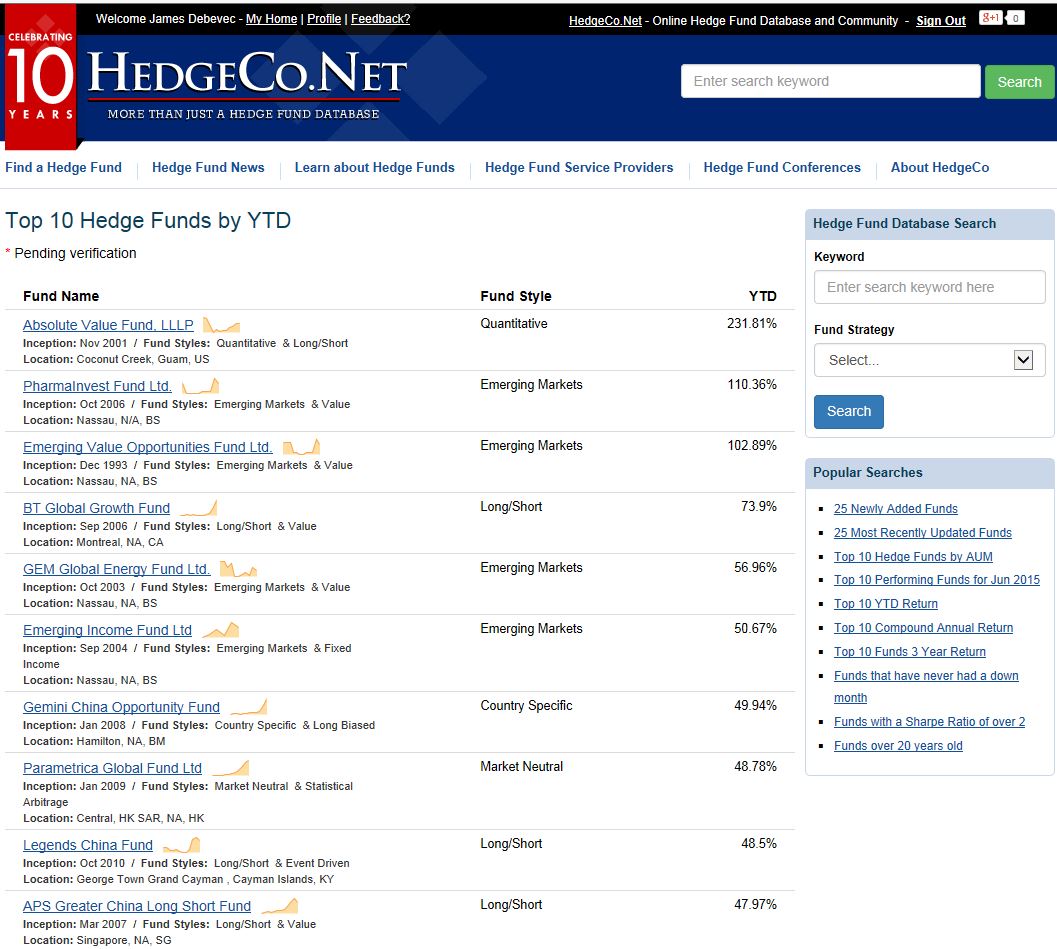Open 25 Newly Added Funds search
Screen dimensions: 1057x949
pyautogui.click(x=895, y=509)
